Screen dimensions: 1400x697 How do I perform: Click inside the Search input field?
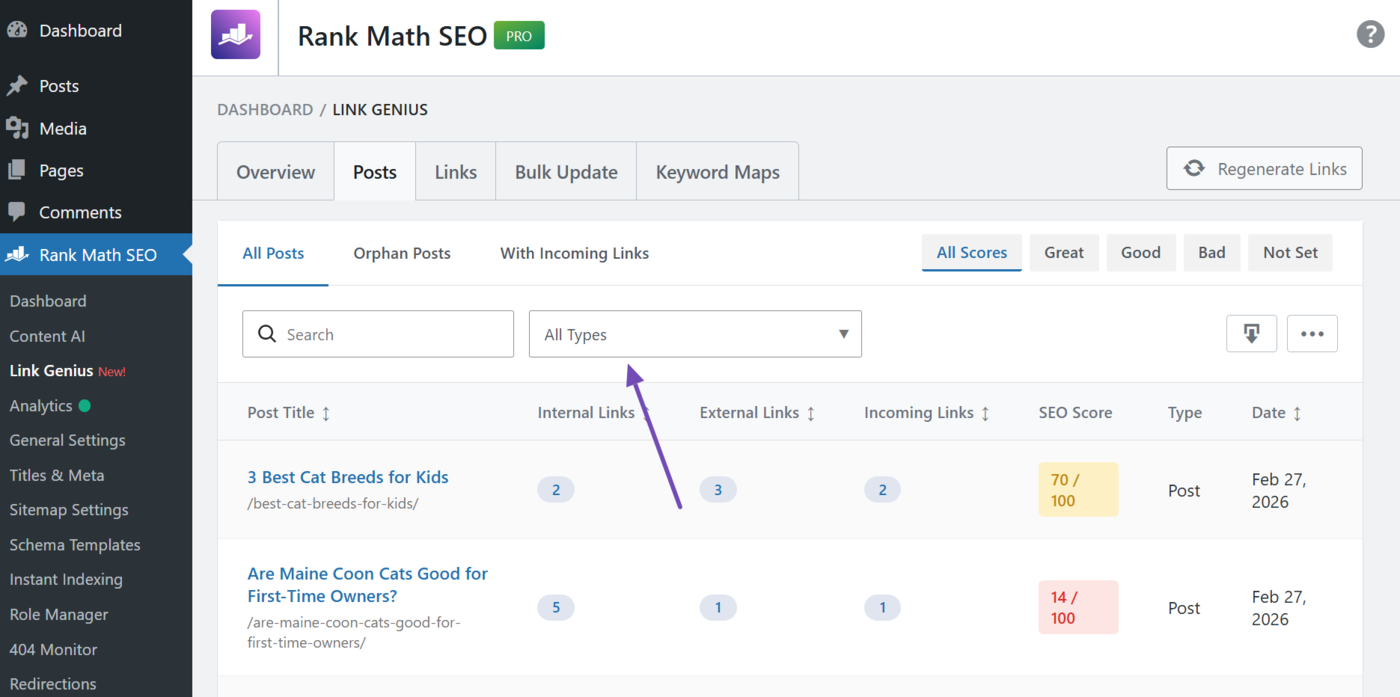390,334
